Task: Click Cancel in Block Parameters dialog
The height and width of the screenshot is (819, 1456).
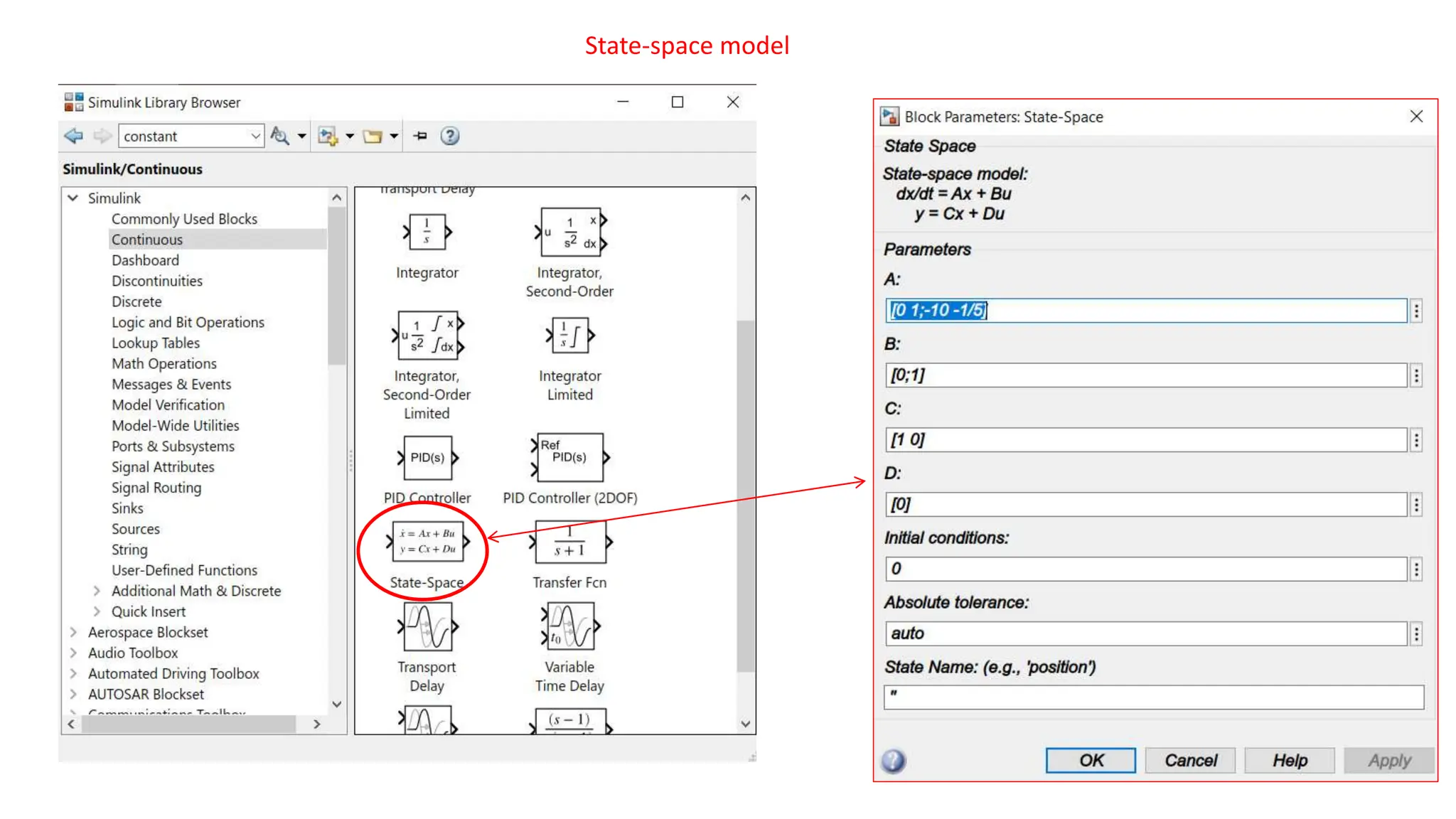Action: coord(1190,760)
